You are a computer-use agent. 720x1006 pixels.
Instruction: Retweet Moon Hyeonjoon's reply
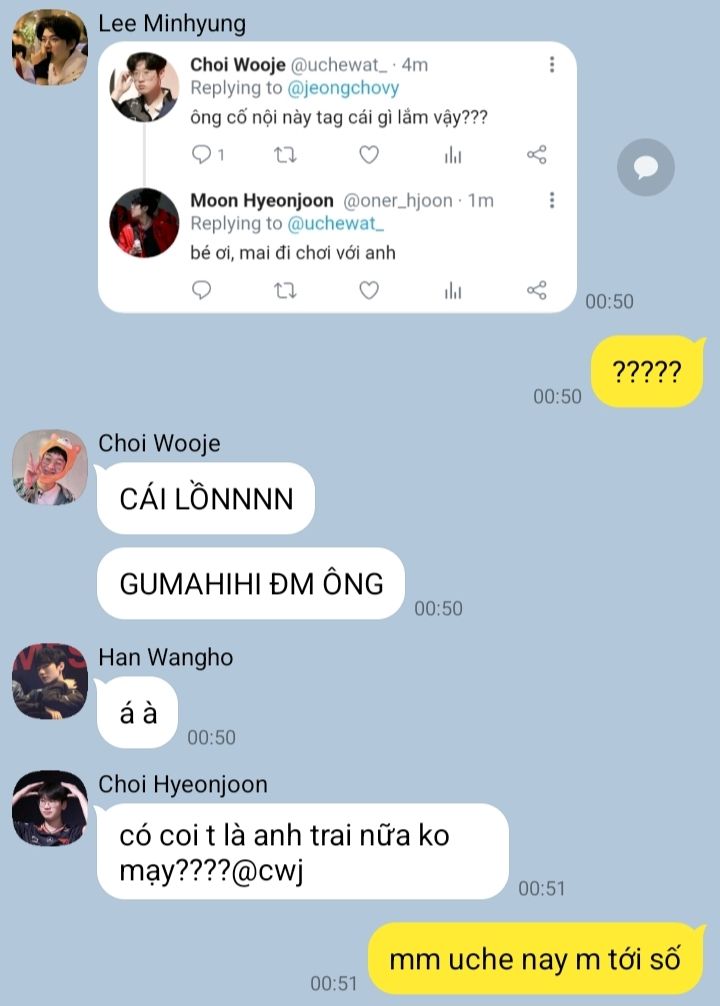[285, 291]
